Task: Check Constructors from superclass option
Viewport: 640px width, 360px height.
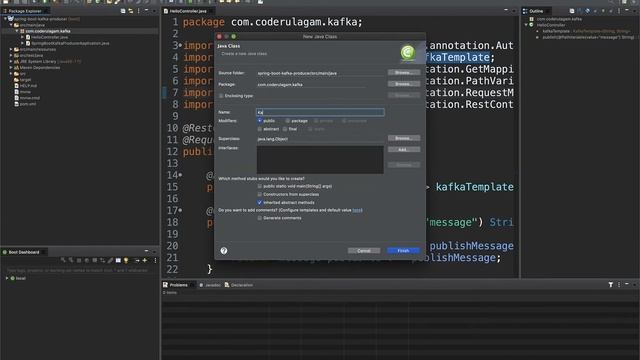Action: pyautogui.click(x=260, y=194)
